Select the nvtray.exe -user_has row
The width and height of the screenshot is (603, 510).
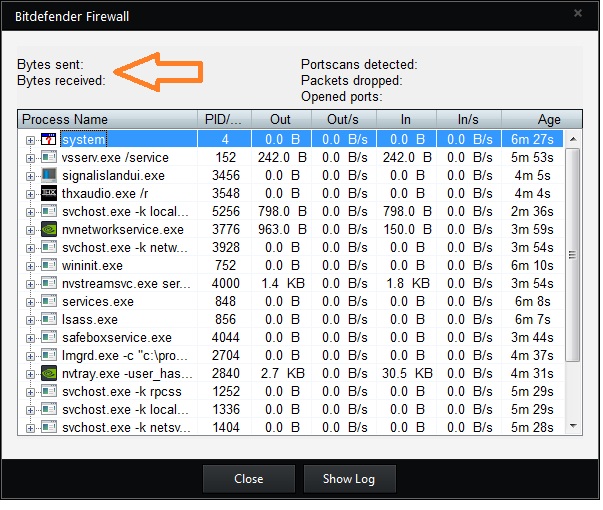point(290,373)
